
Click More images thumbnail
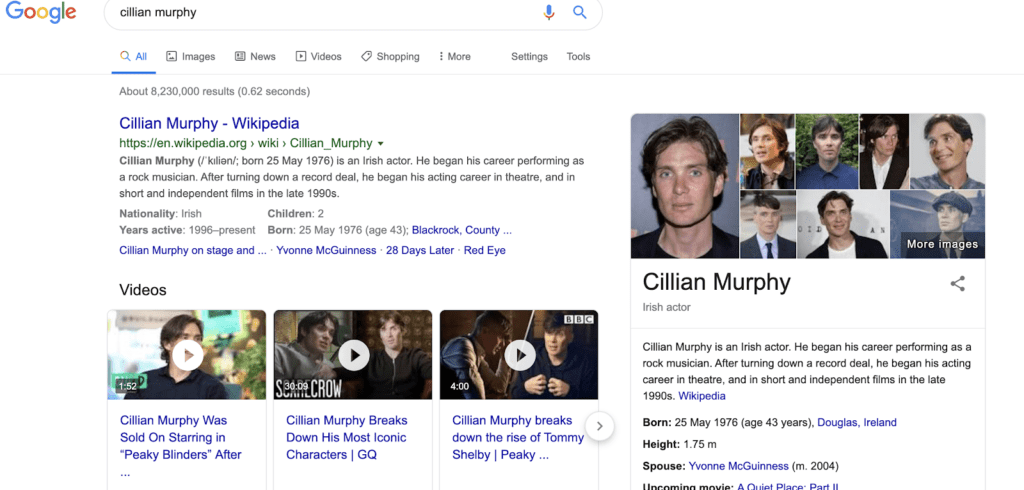point(937,224)
